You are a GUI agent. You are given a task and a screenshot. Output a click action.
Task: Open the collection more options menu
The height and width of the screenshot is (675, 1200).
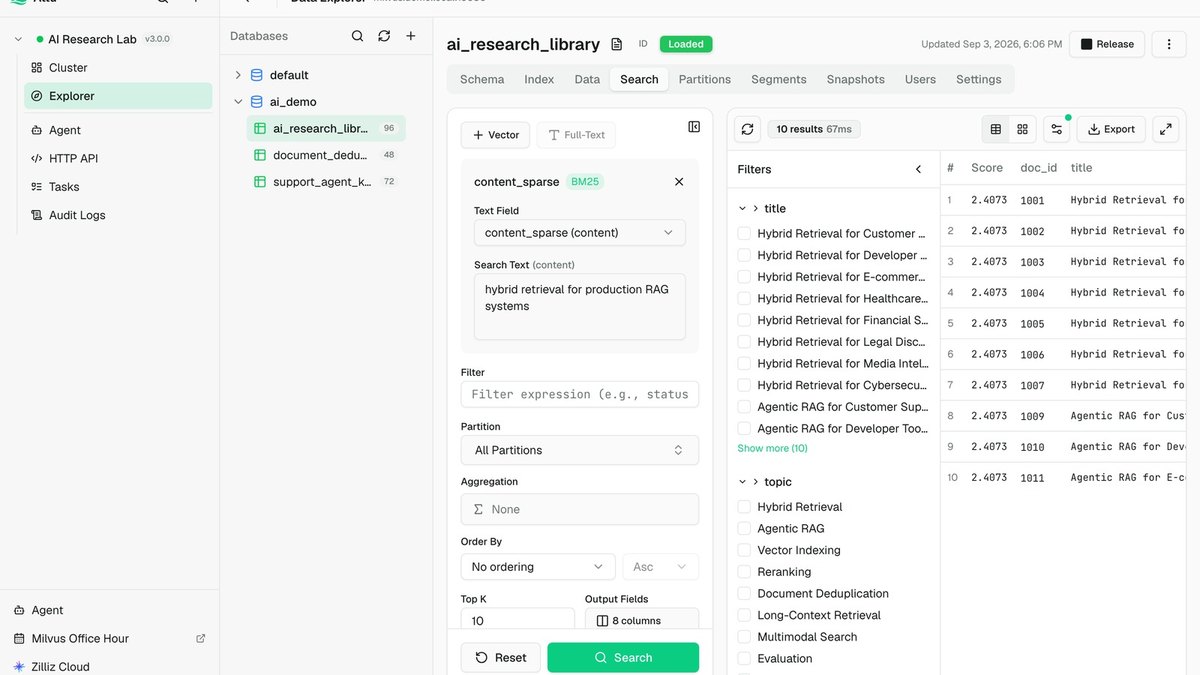[1169, 44]
